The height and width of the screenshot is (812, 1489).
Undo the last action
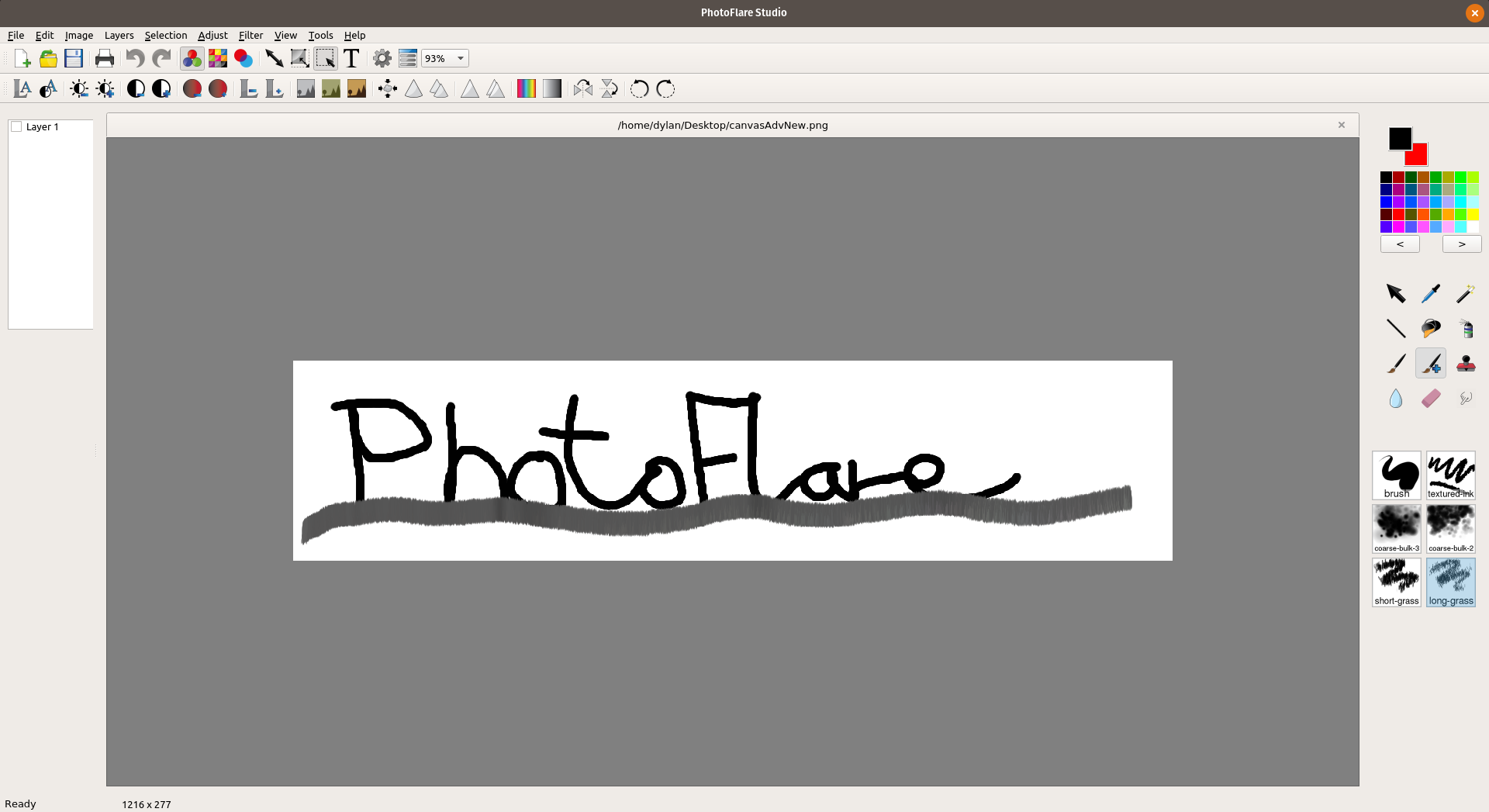tap(135, 58)
